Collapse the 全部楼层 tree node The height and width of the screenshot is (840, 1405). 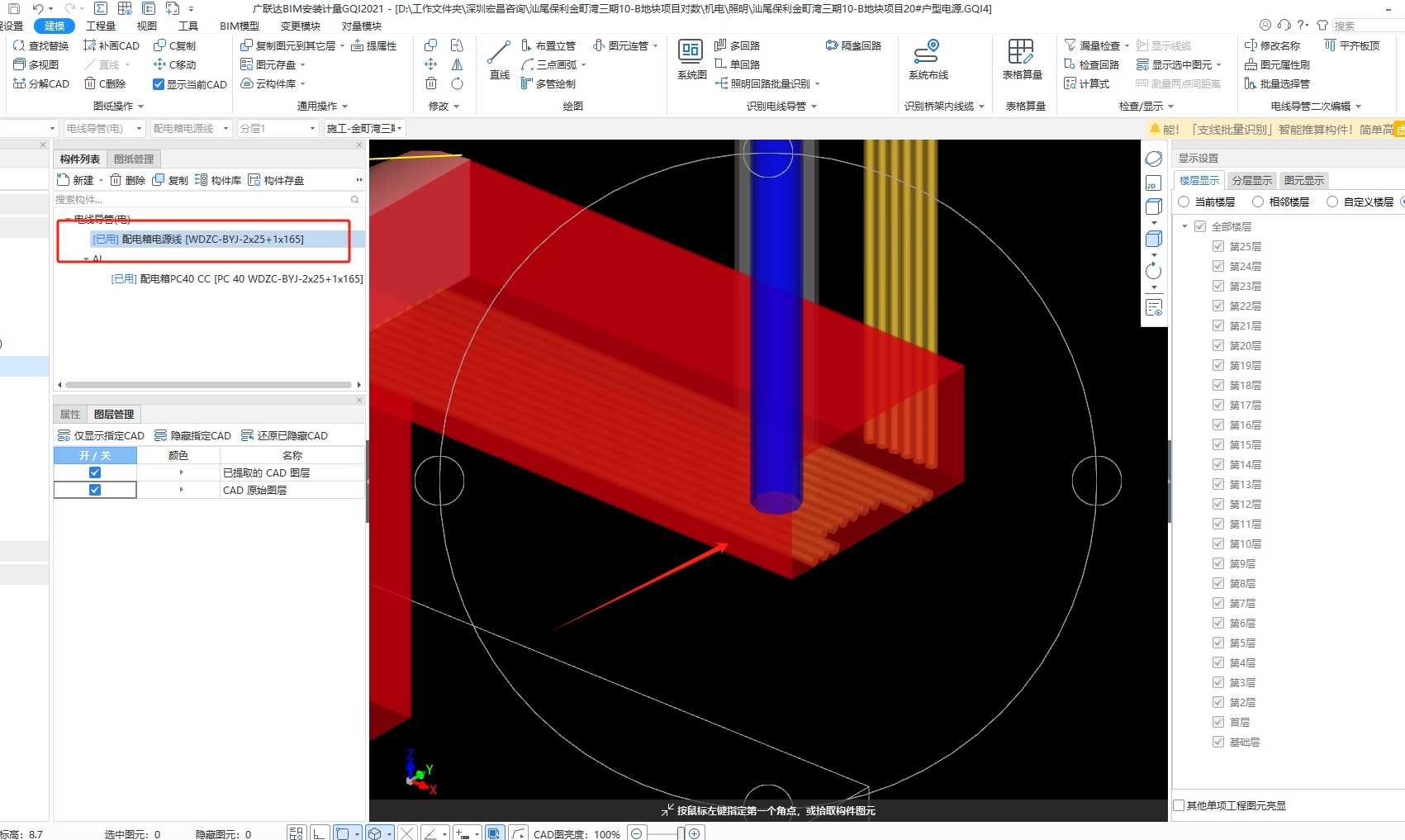tap(1185, 226)
